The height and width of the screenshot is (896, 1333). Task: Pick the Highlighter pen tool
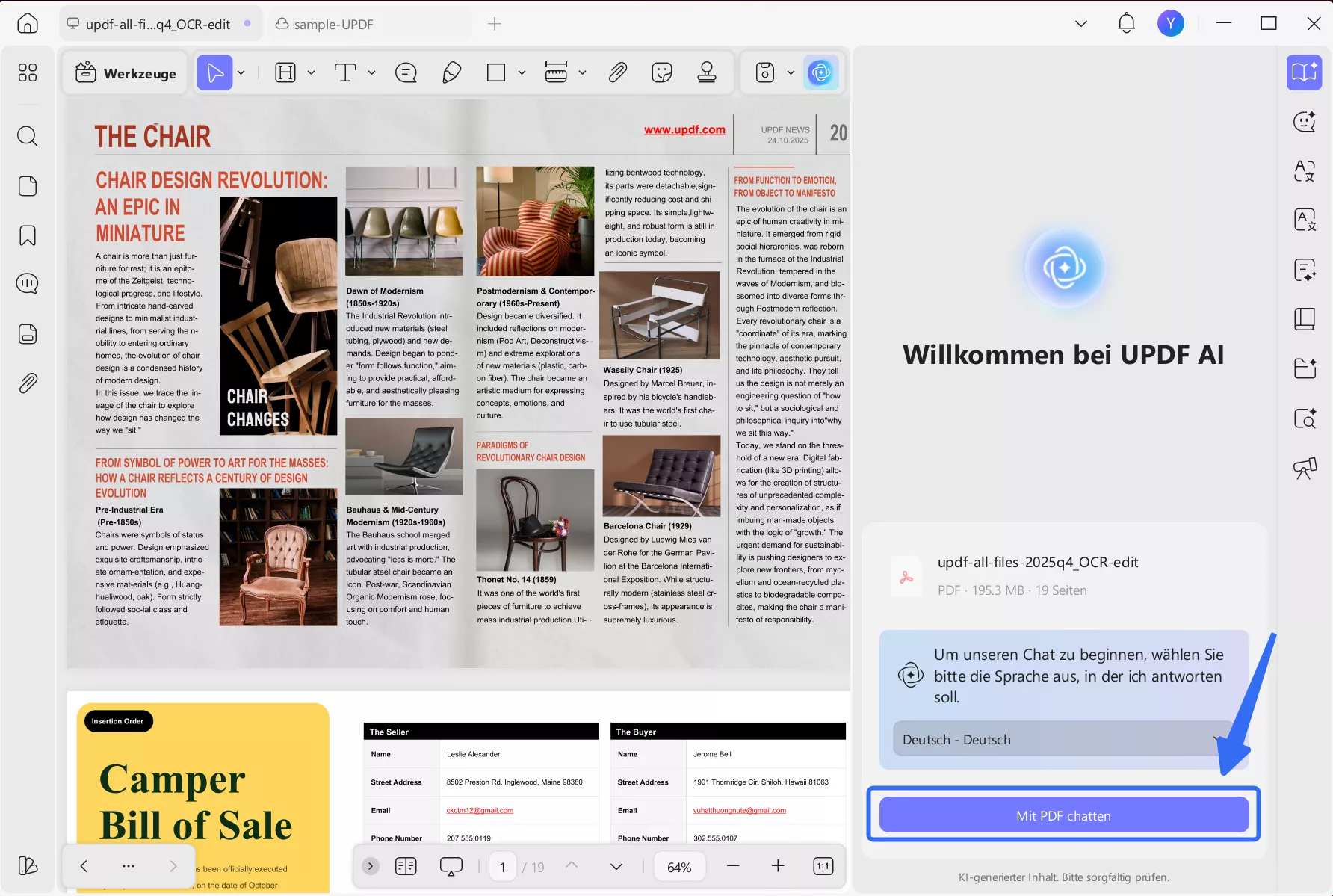click(x=451, y=72)
